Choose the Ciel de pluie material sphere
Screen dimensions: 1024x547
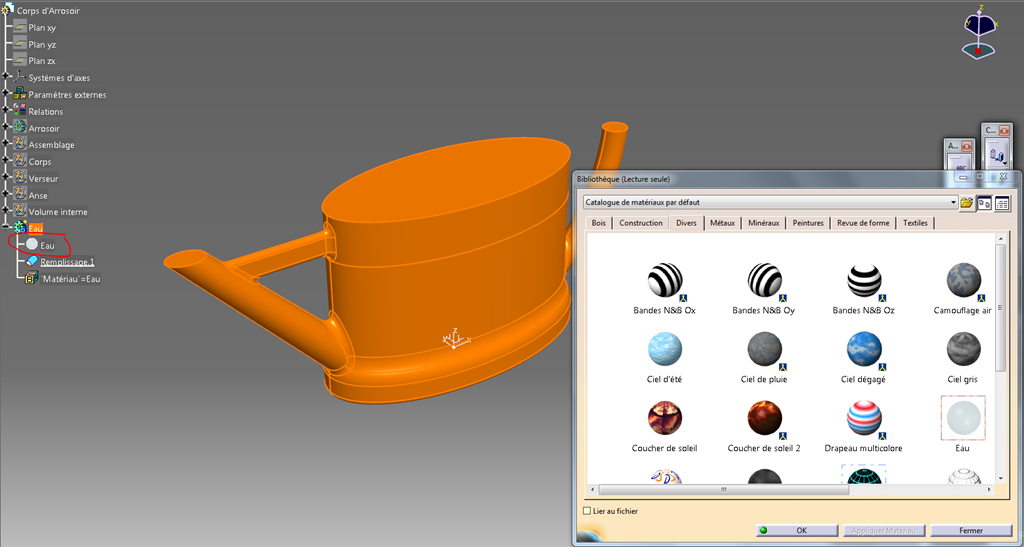pyautogui.click(x=764, y=349)
